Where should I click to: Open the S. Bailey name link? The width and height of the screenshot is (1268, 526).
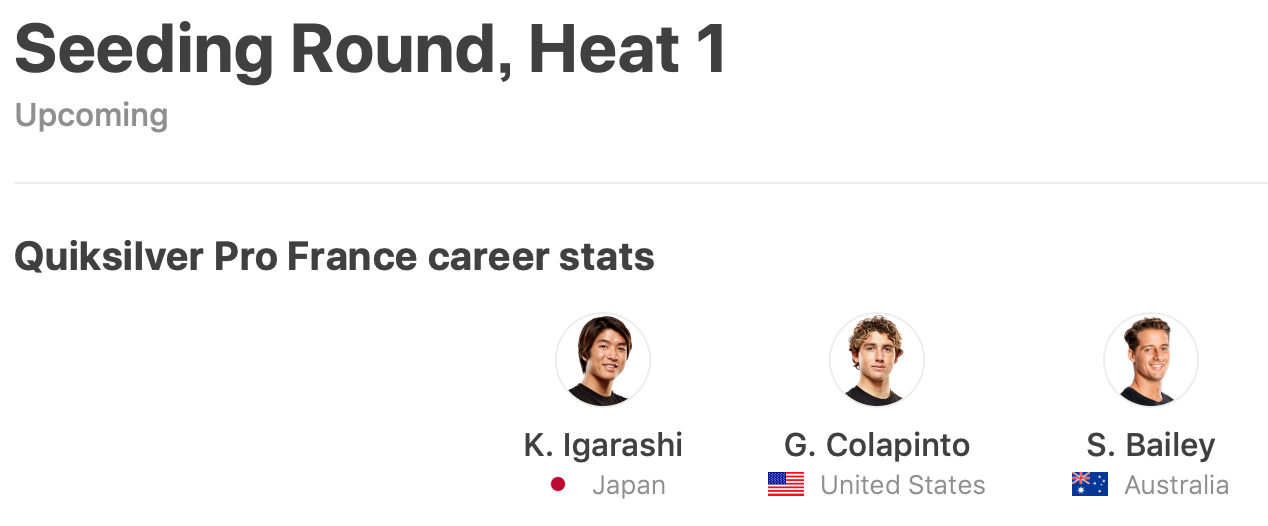tap(1151, 445)
